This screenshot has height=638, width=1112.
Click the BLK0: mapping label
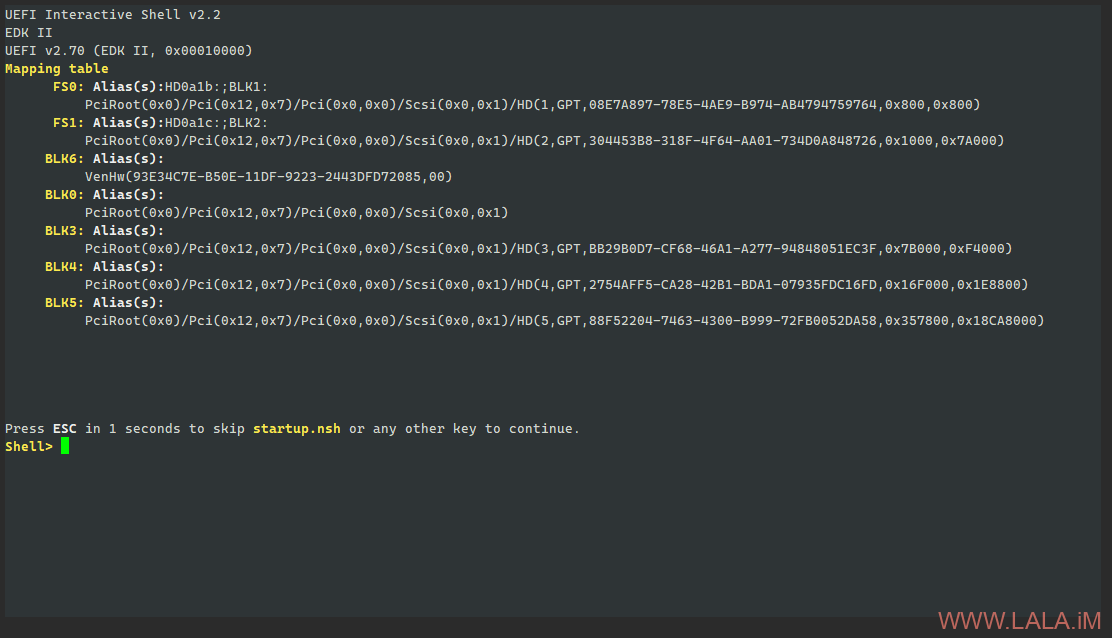tap(65, 195)
